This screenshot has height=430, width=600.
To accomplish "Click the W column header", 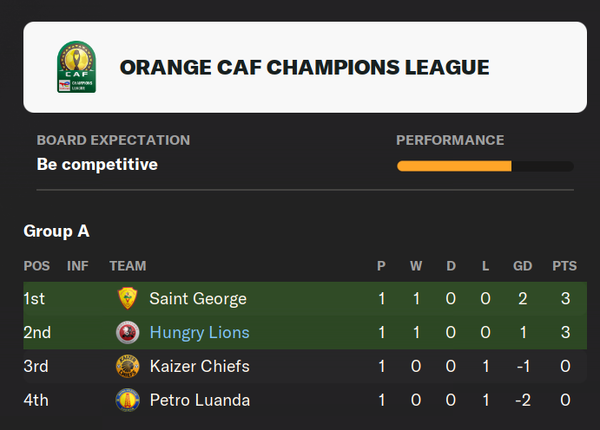I will point(416,266).
